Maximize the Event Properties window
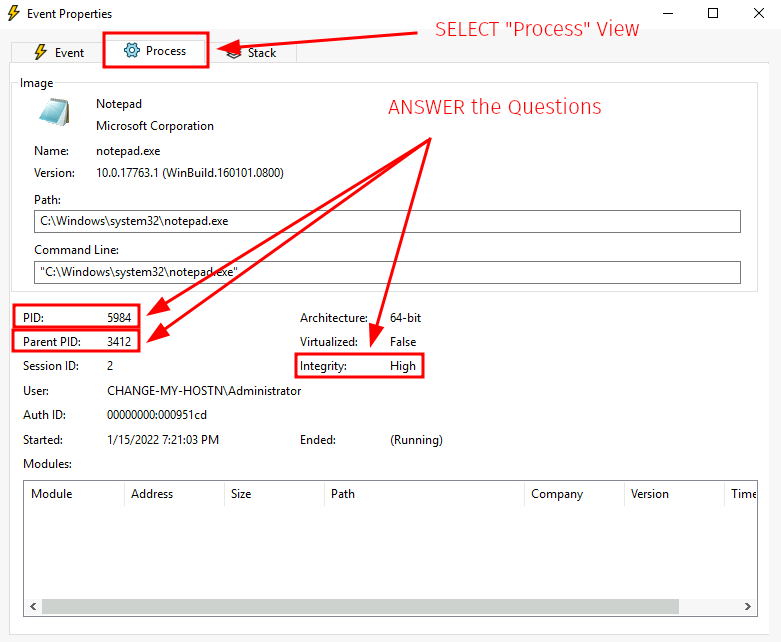781x642 pixels. pos(712,14)
